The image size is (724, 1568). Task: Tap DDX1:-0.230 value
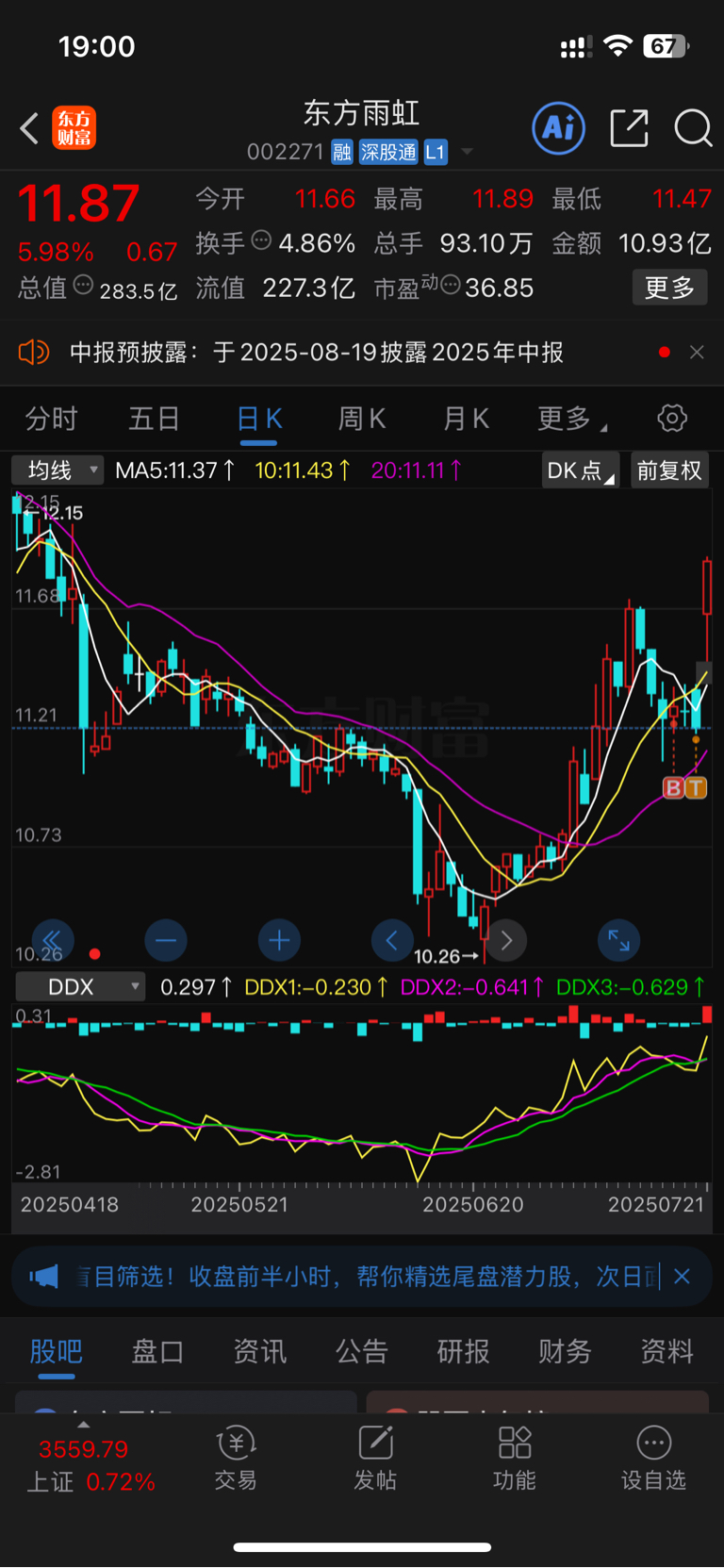316,987
